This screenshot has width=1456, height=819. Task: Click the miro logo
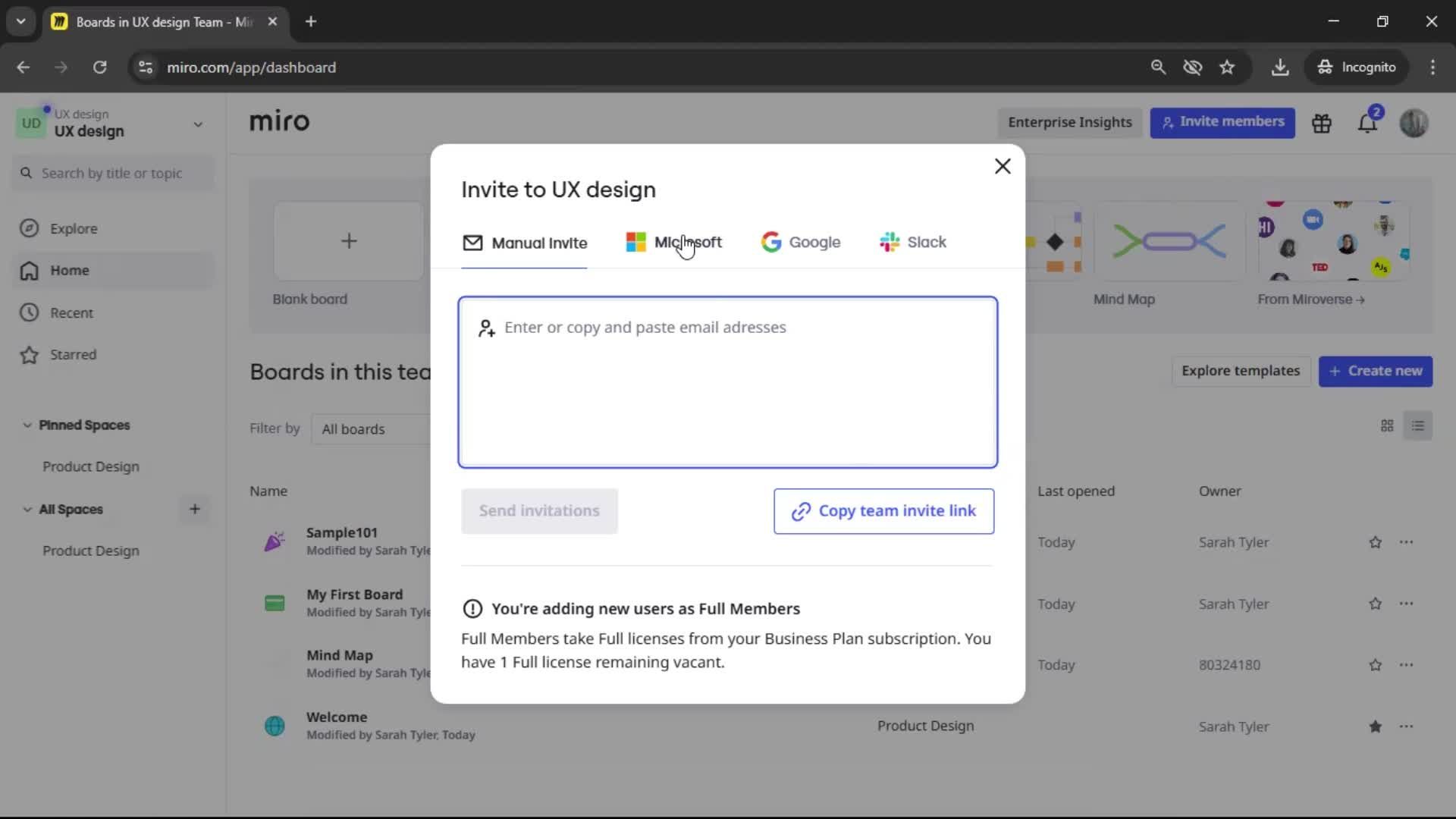coord(280,122)
